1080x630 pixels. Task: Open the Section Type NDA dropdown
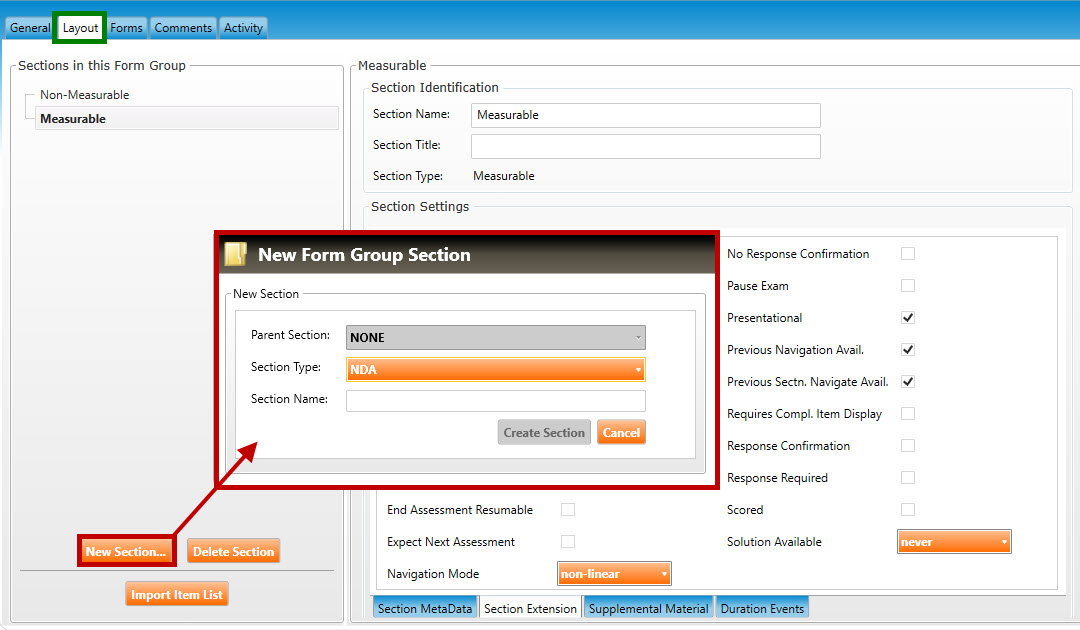pyautogui.click(x=495, y=370)
